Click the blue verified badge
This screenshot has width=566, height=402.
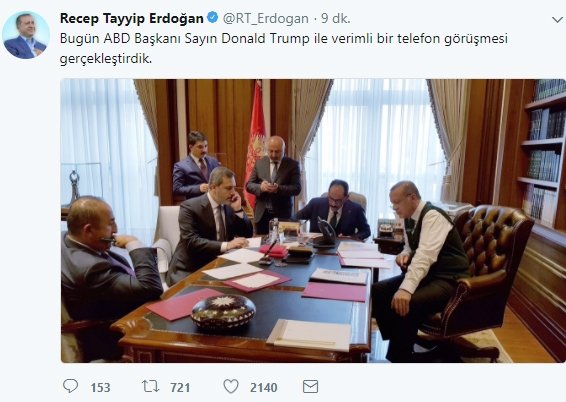pyautogui.click(x=212, y=17)
